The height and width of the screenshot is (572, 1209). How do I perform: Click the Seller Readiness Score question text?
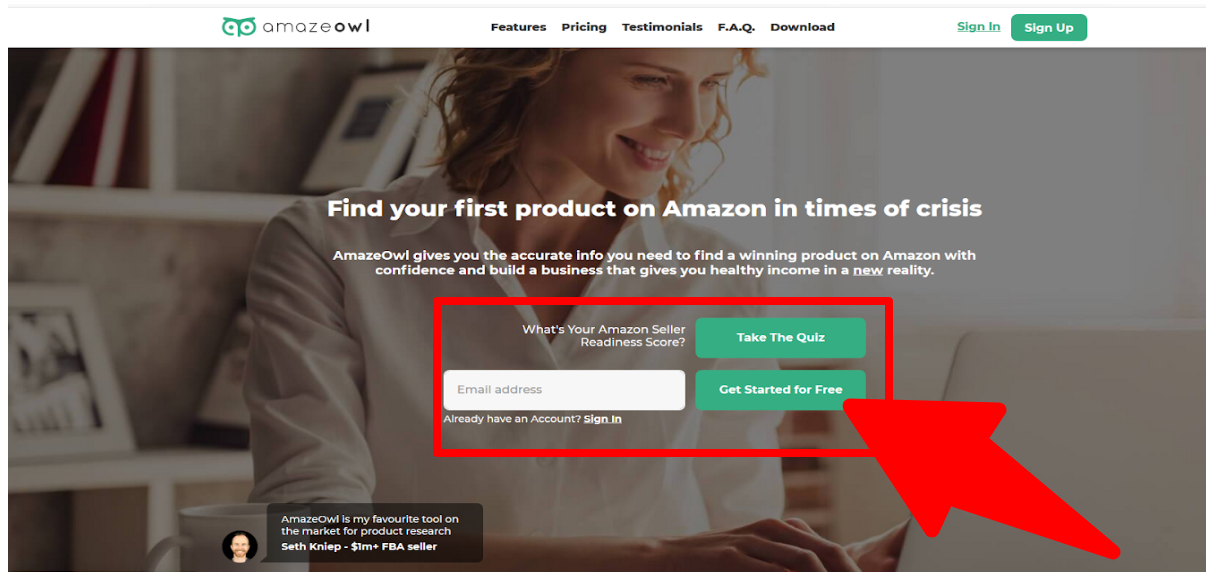(x=604, y=336)
